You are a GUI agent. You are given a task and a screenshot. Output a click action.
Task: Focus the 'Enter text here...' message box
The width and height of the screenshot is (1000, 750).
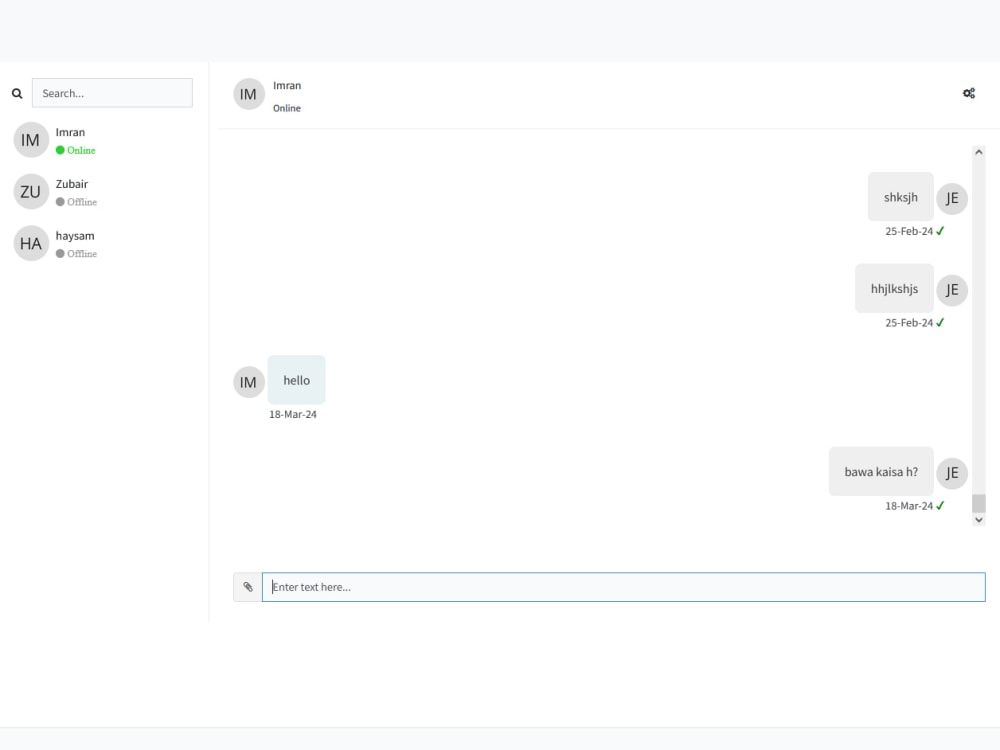click(x=624, y=587)
